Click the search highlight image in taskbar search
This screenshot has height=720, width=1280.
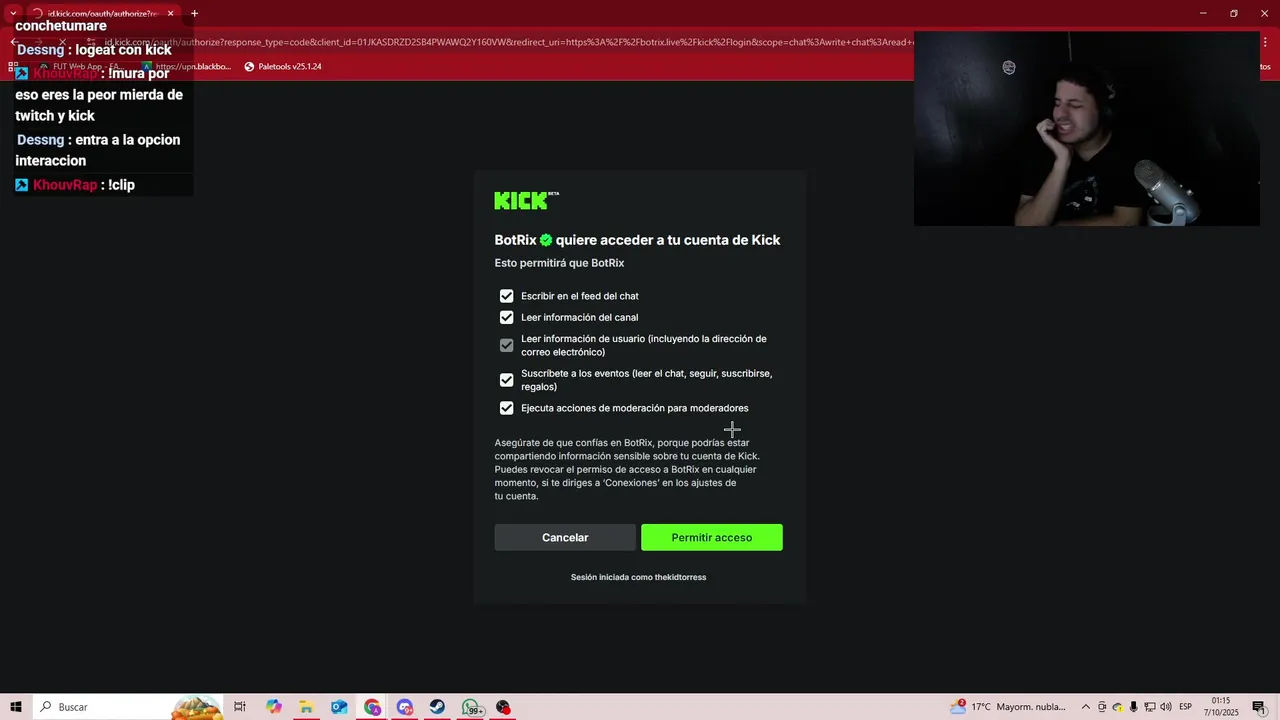coord(197,707)
